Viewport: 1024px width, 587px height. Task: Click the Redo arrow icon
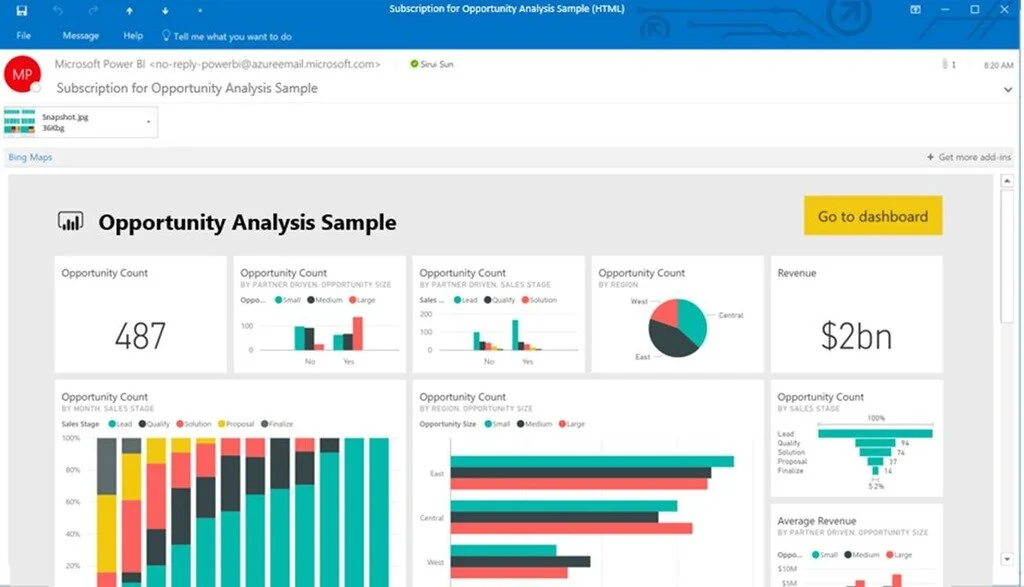(93, 10)
